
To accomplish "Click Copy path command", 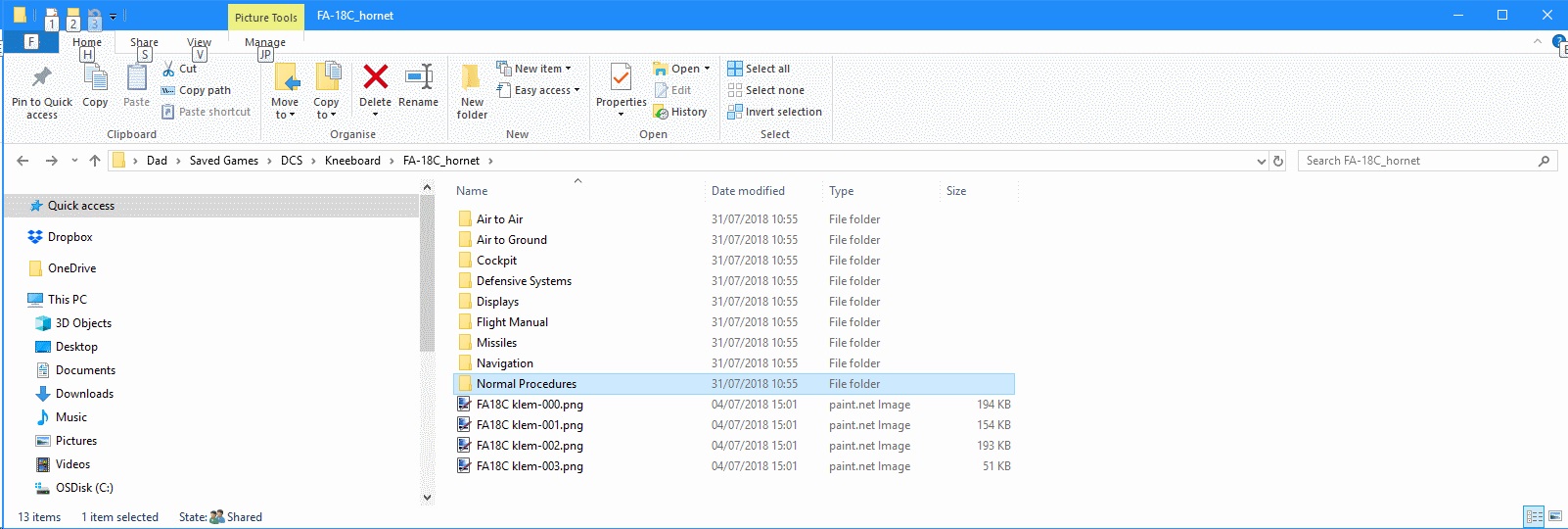I will point(196,90).
